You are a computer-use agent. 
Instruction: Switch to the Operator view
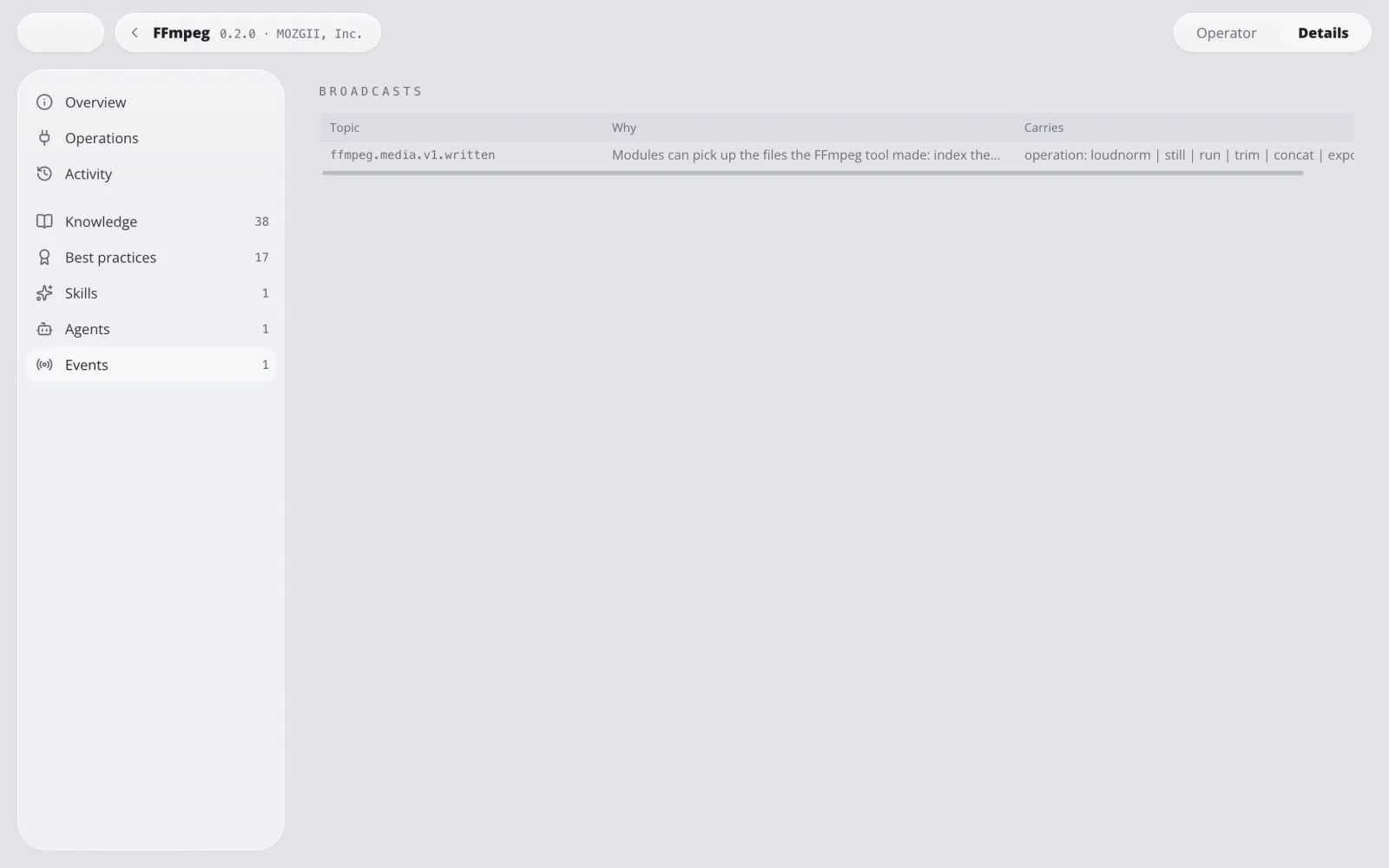tap(1226, 33)
